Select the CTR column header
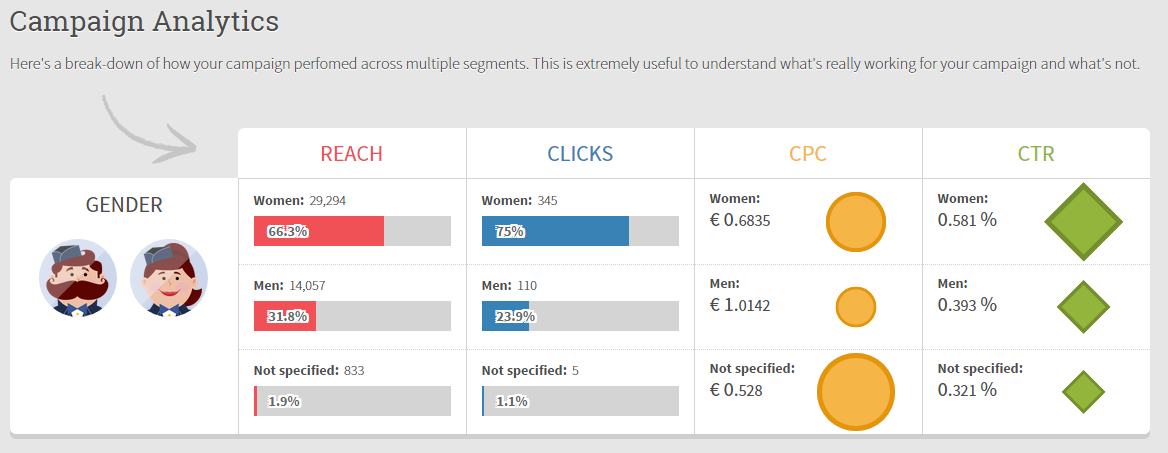 1036,153
